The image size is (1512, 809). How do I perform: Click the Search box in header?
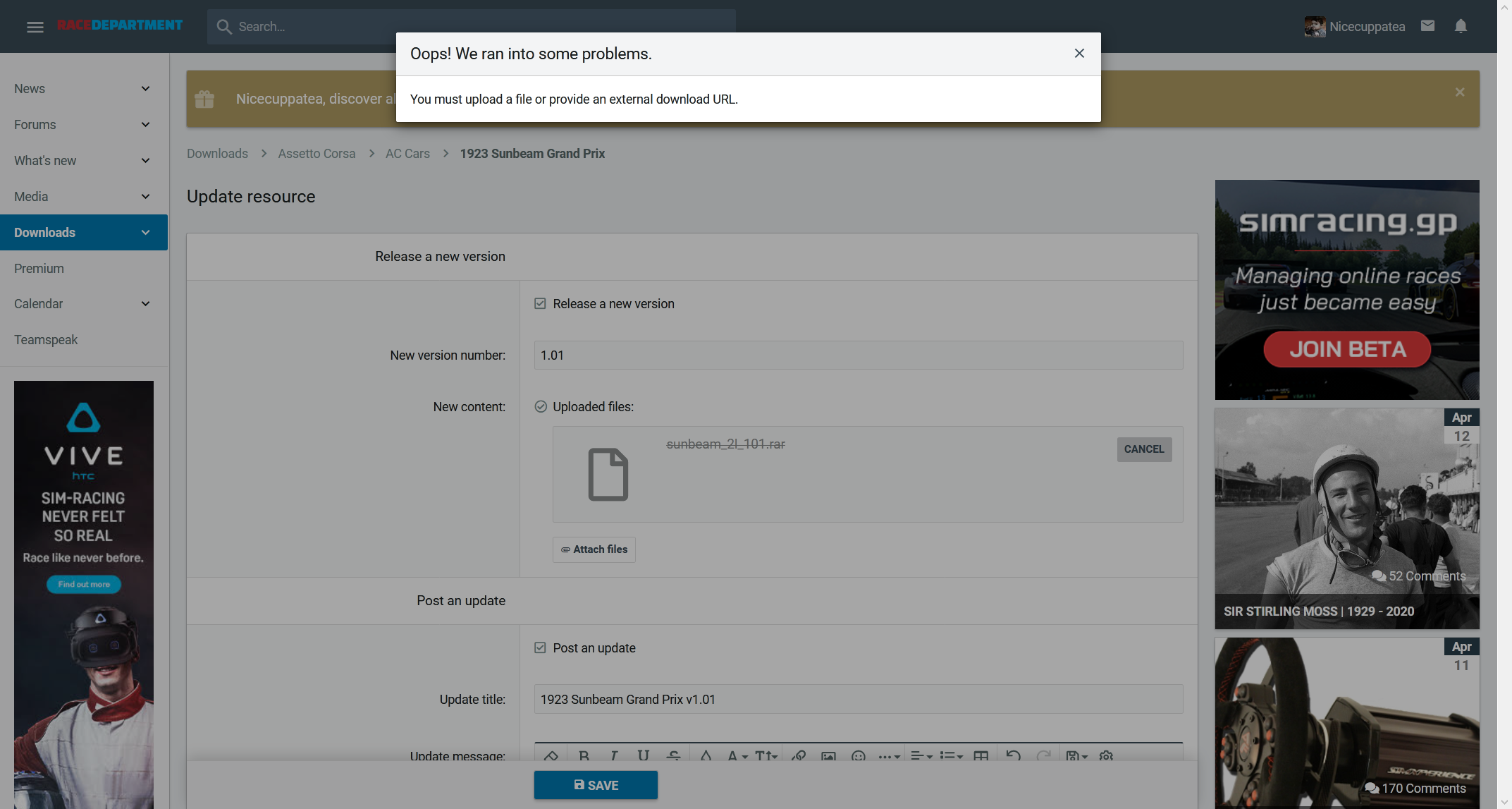point(472,27)
